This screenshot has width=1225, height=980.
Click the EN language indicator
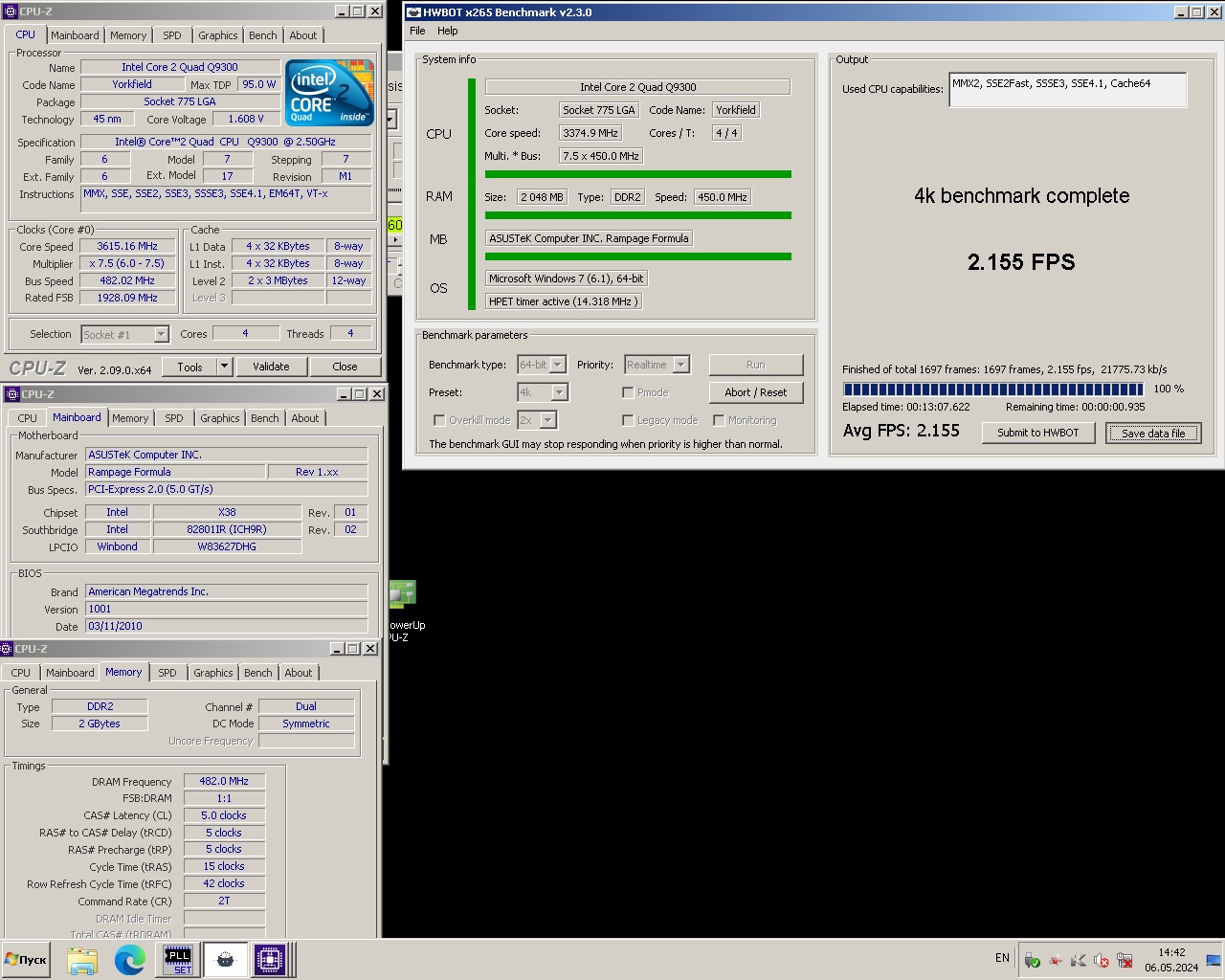(1002, 958)
